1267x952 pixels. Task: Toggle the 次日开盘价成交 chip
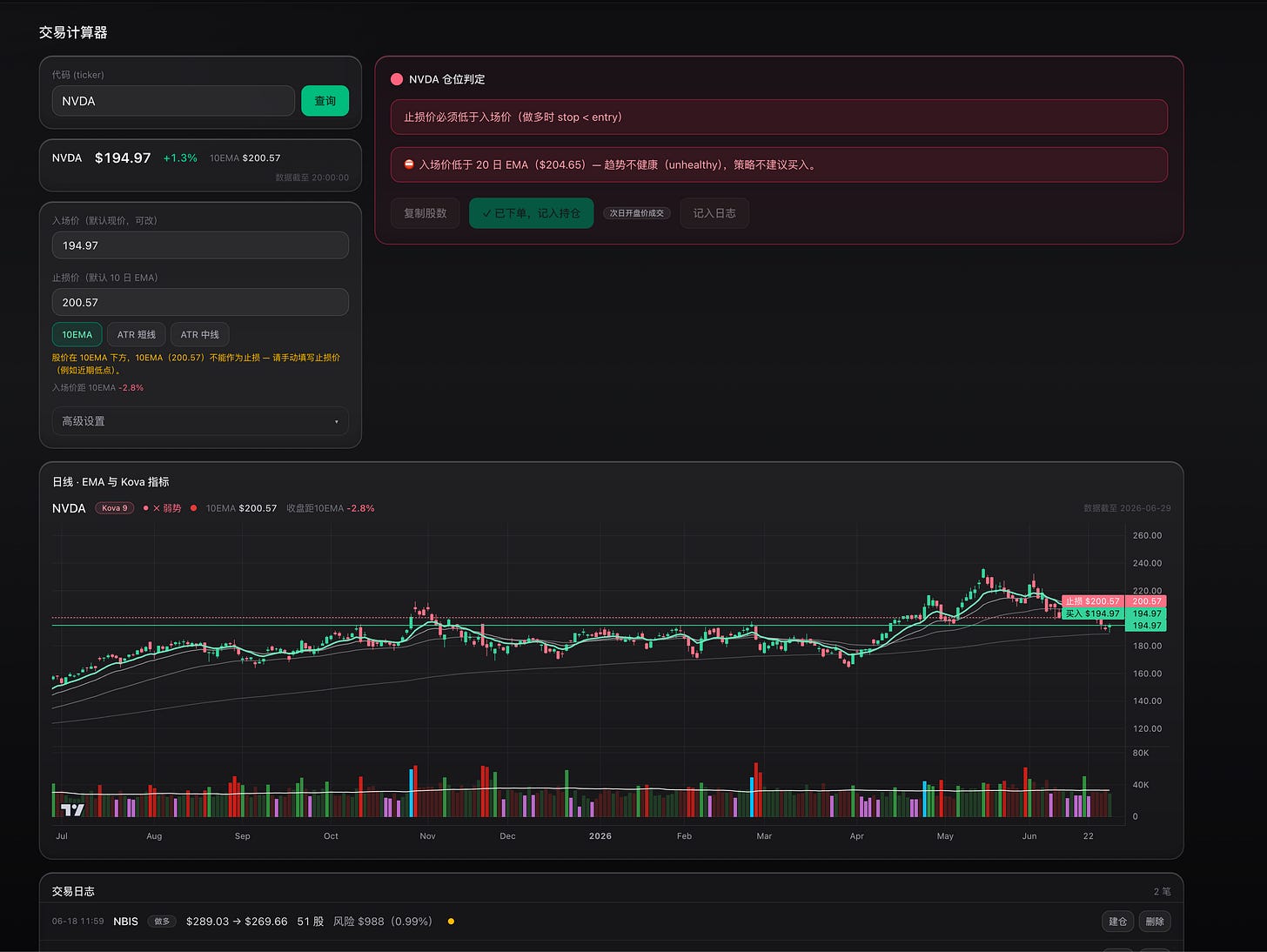coord(636,213)
